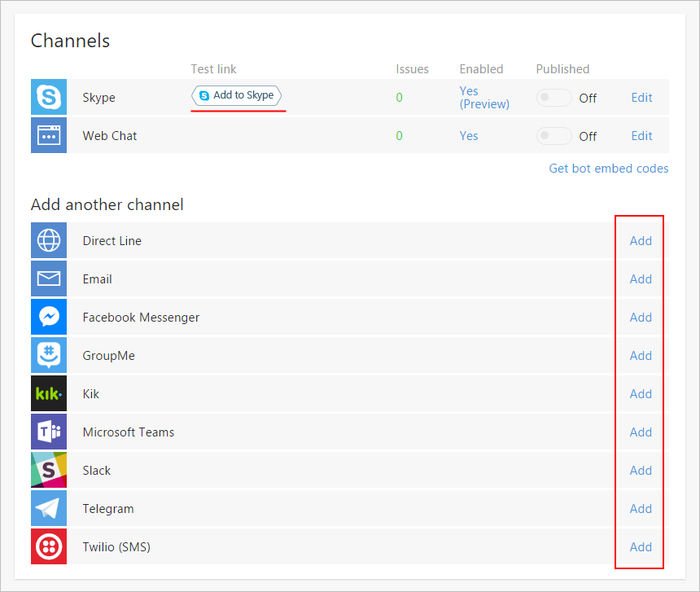
Task: Edit the Skype channel
Action: (642, 98)
